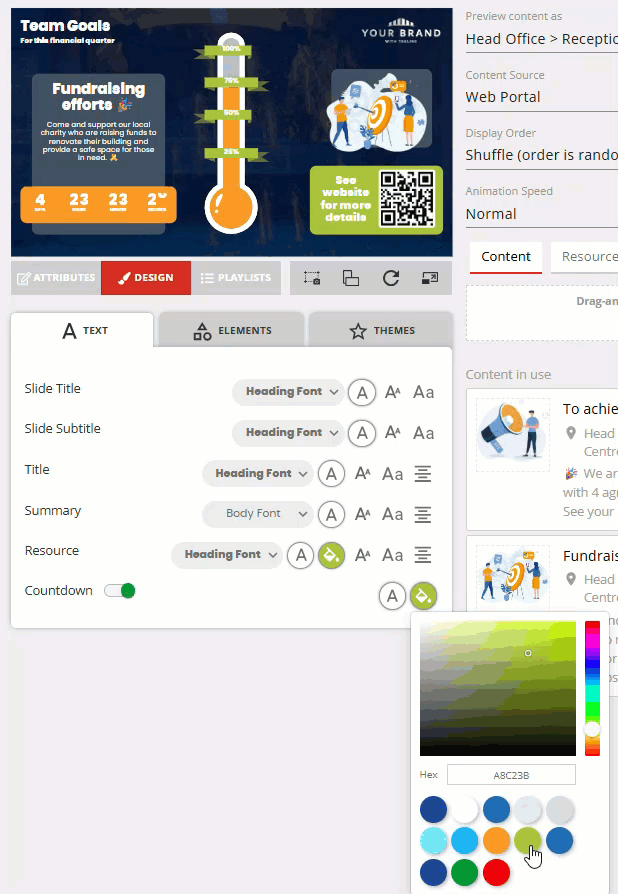Click the Summary font size icon
Viewport: 618px width, 894px height.
pyautogui.click(x=363, y=515)
